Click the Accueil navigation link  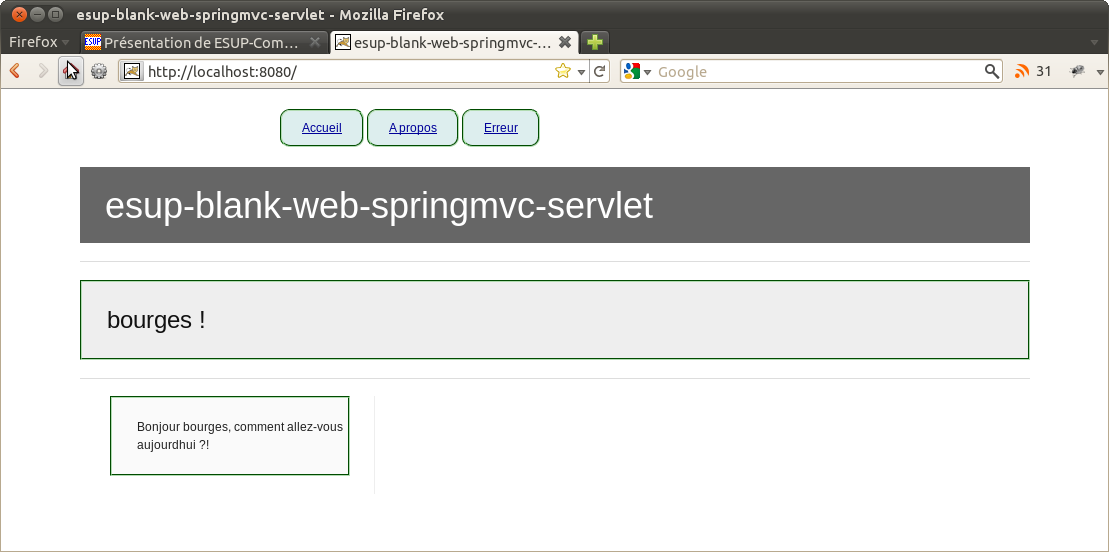(x=321, y=128)
